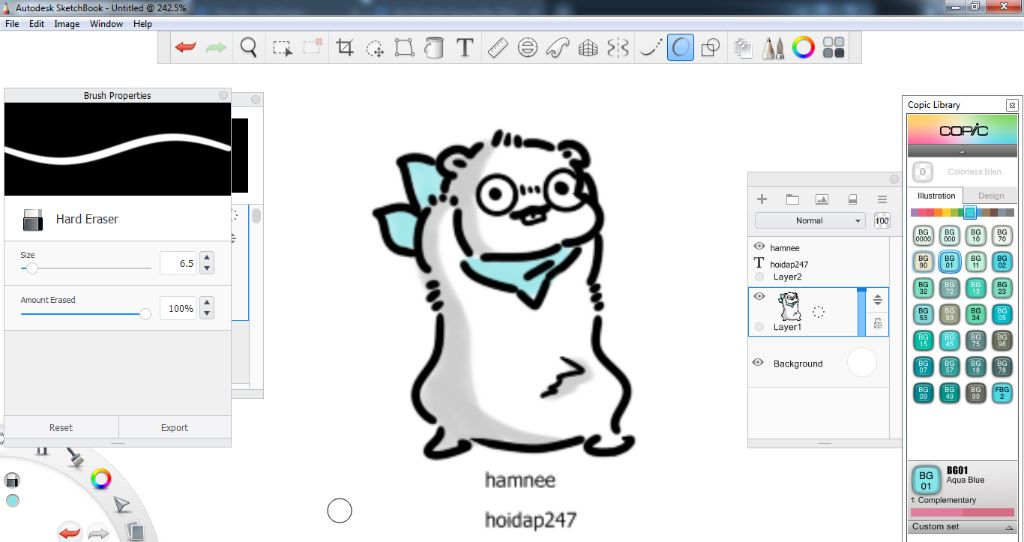Toggle the Steady Stroke tool
The height and width of the screenshot is (542, 1024).
650,47
